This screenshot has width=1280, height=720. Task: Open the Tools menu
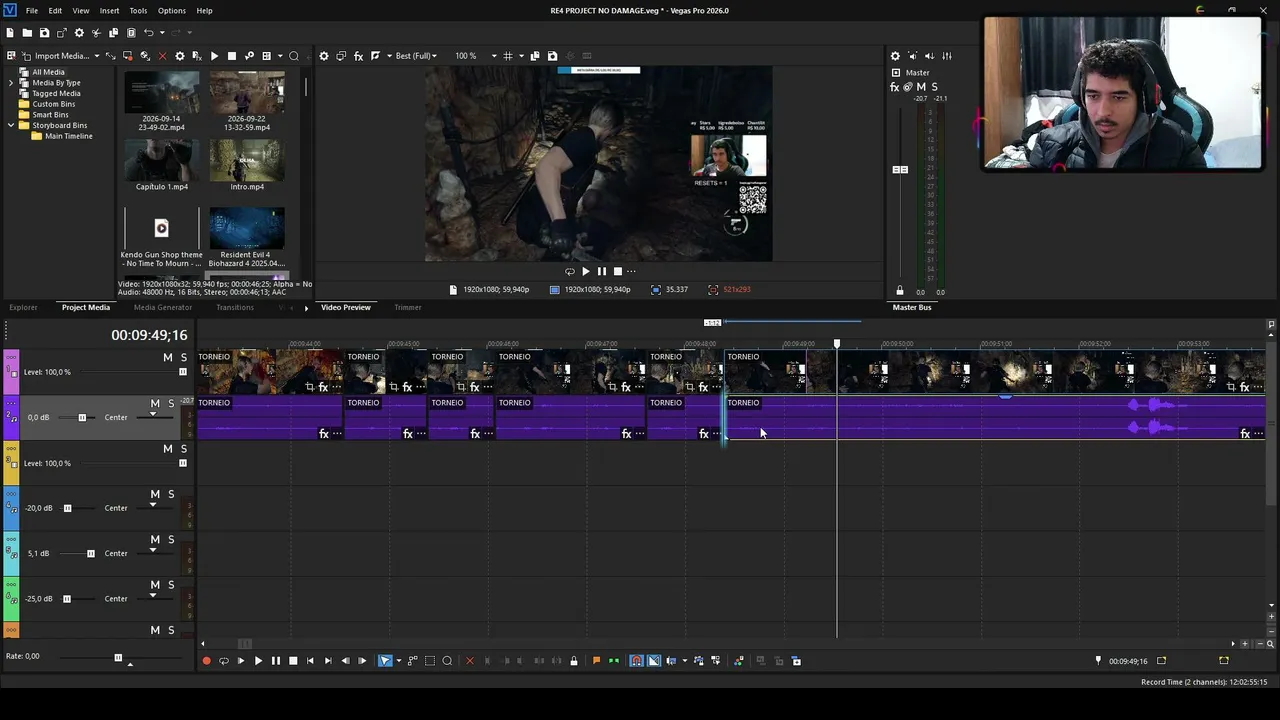(x=138, y=10)
